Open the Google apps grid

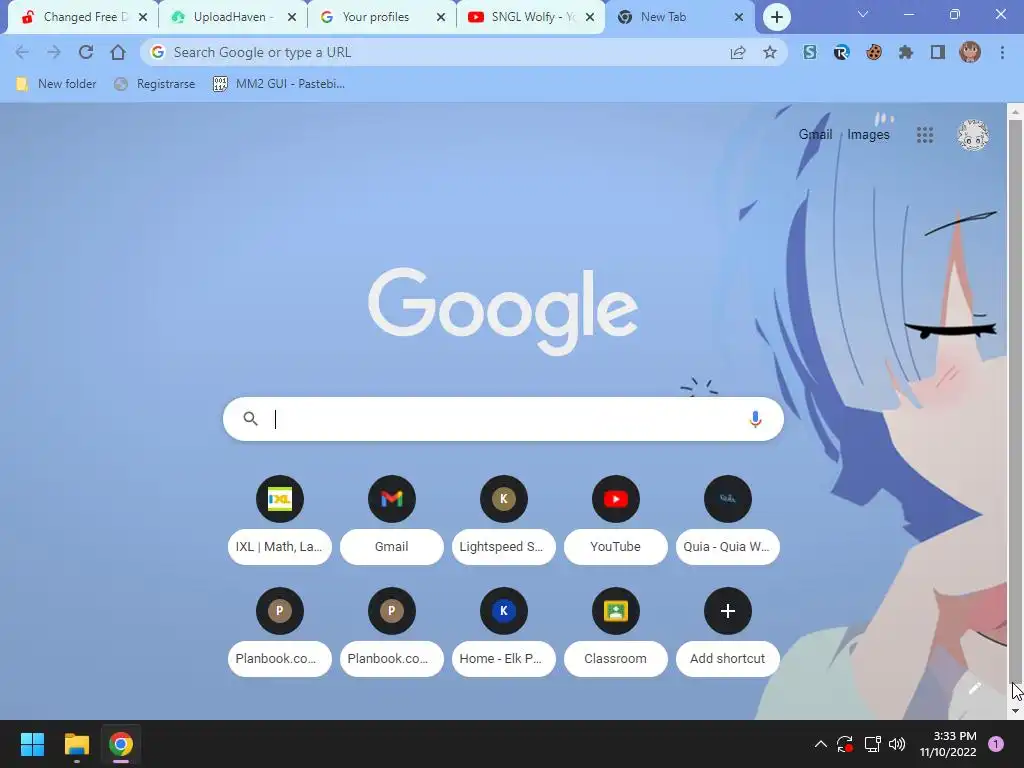(x=925, y=135)
